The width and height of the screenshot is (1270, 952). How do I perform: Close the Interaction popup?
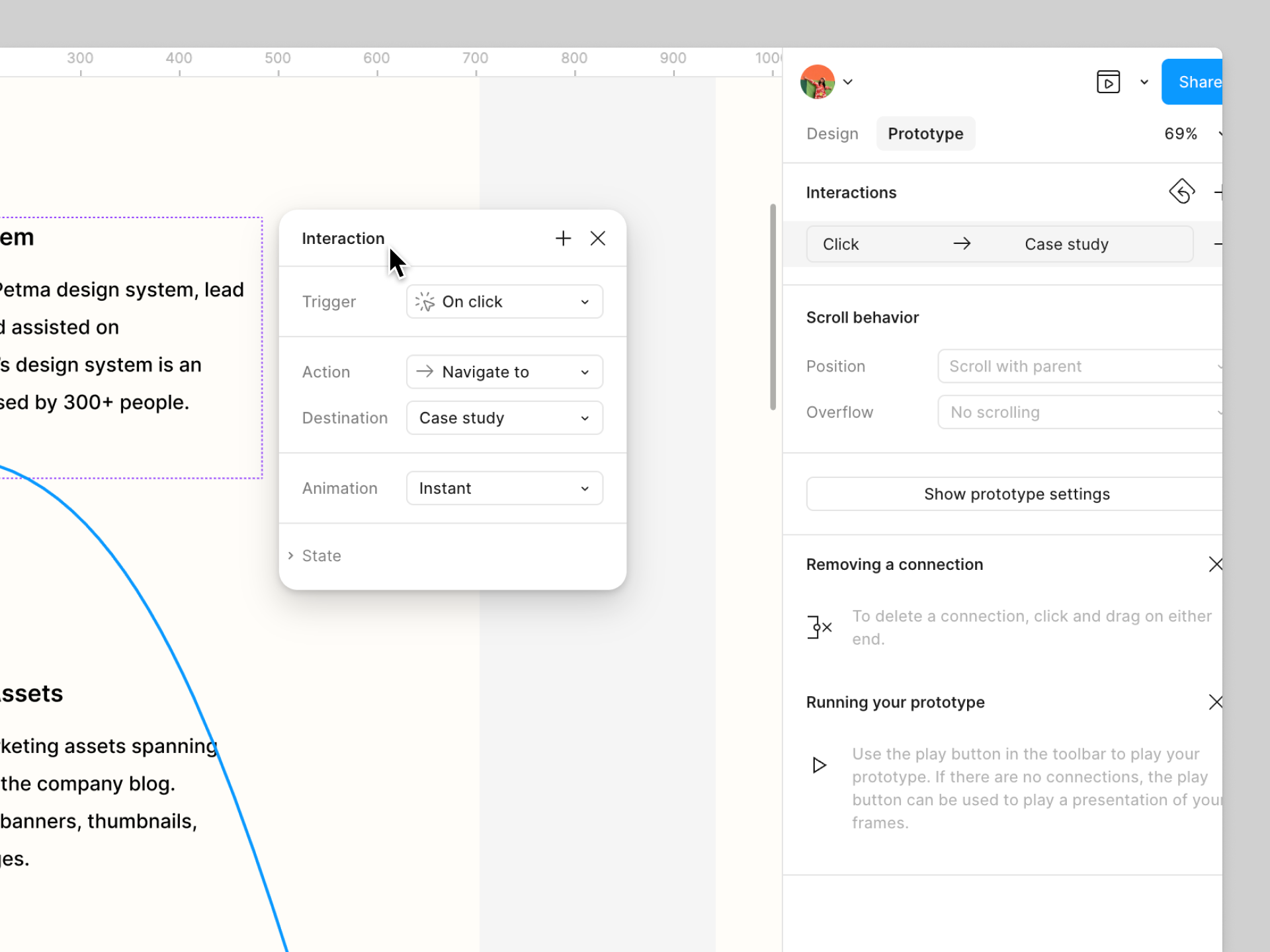(598, 238)
